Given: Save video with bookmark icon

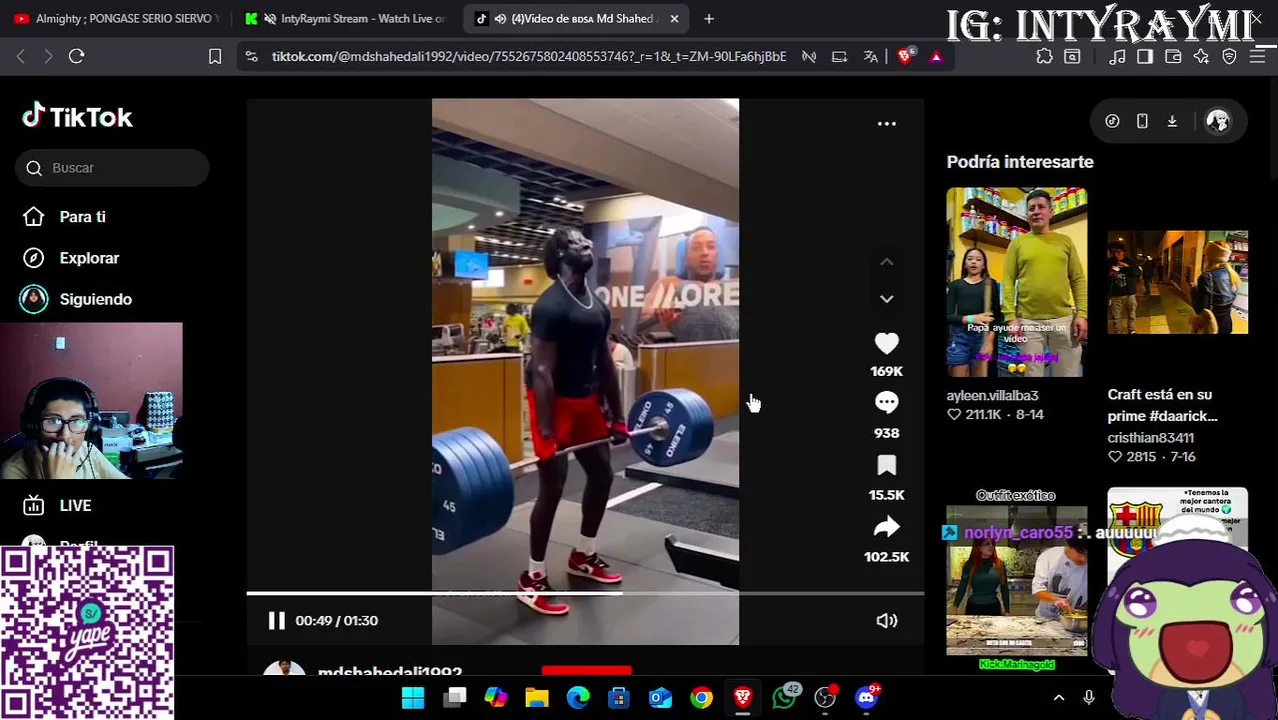Looking at the screenshot, I should [886, 466].
